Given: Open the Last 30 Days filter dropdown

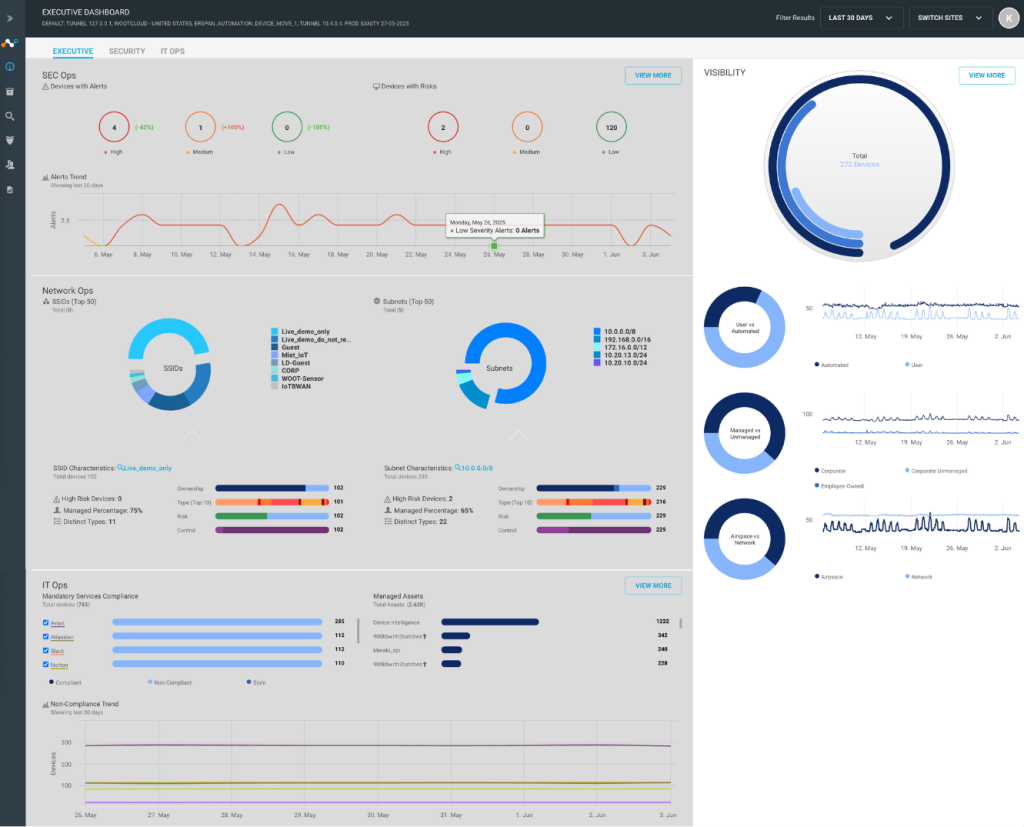Looking at the screenshot, I should pyautogui.click(x=861, y=18).
